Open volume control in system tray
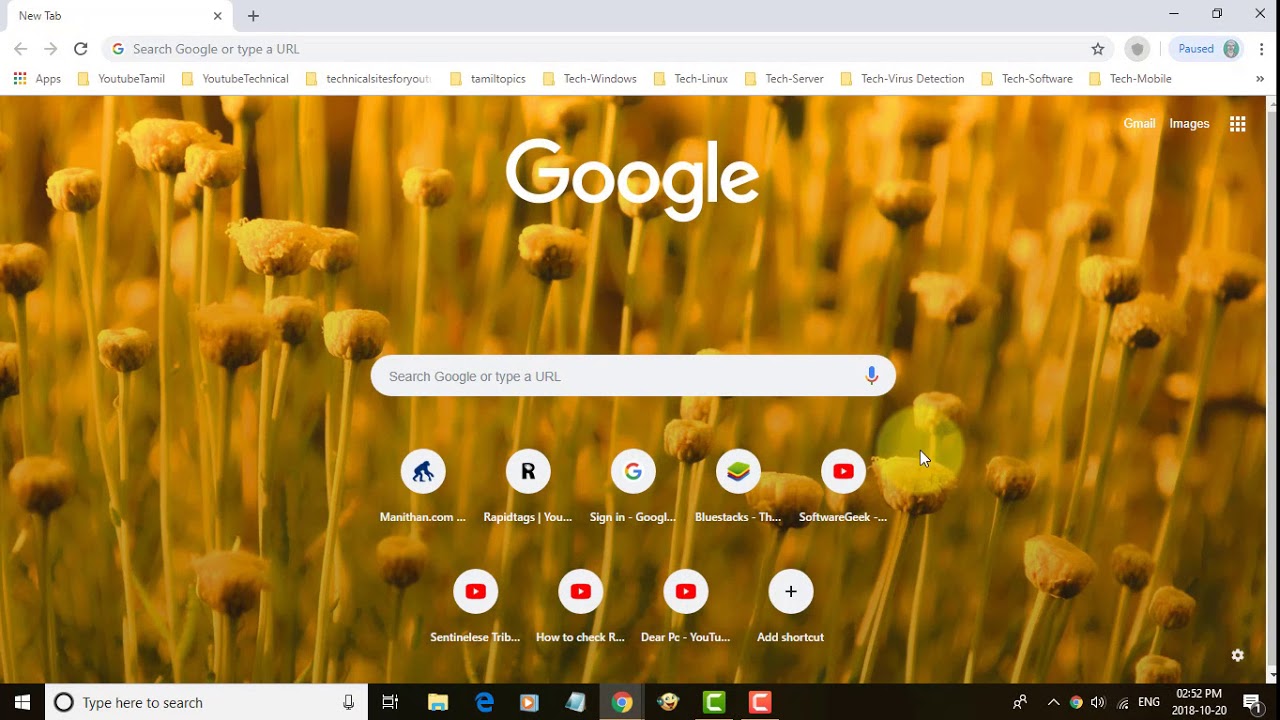 point(1098,702)
